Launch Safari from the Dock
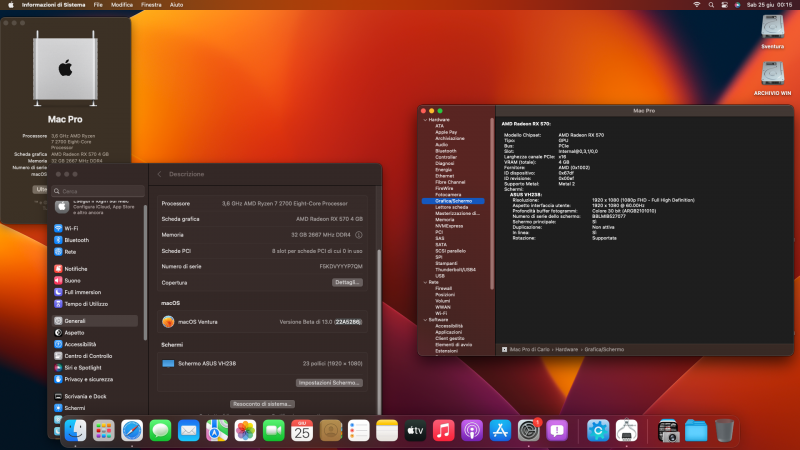 pyautogui.click(x=132, y=431)
